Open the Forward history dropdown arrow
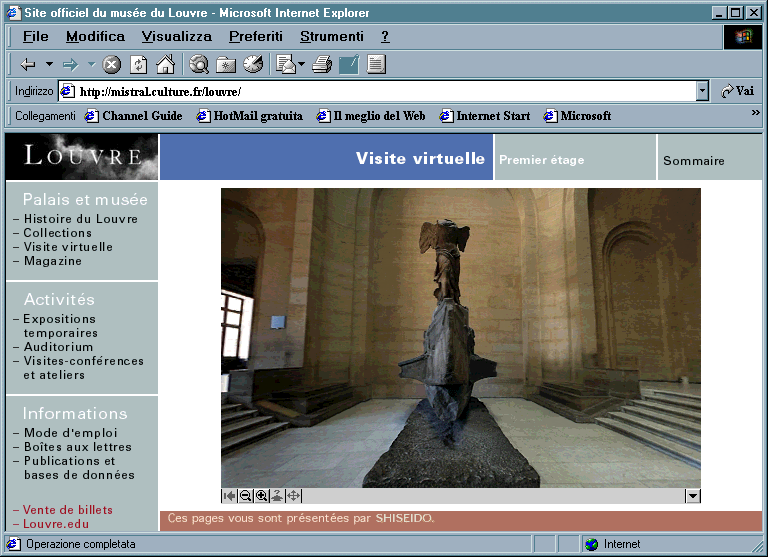Viewport: 768px width, 557px height. [92, 64]
